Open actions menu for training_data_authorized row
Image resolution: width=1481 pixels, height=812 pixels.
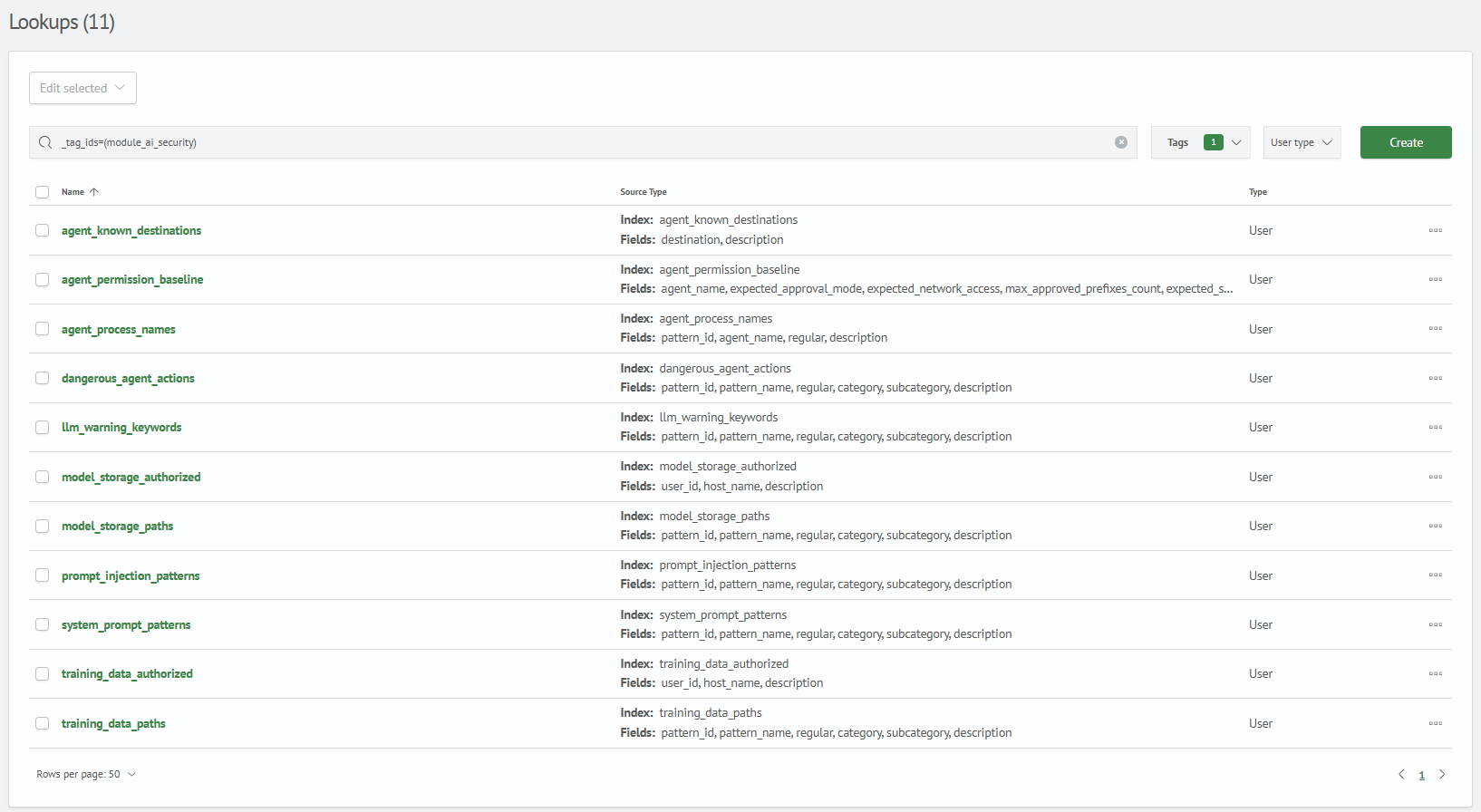point(1435,673)
